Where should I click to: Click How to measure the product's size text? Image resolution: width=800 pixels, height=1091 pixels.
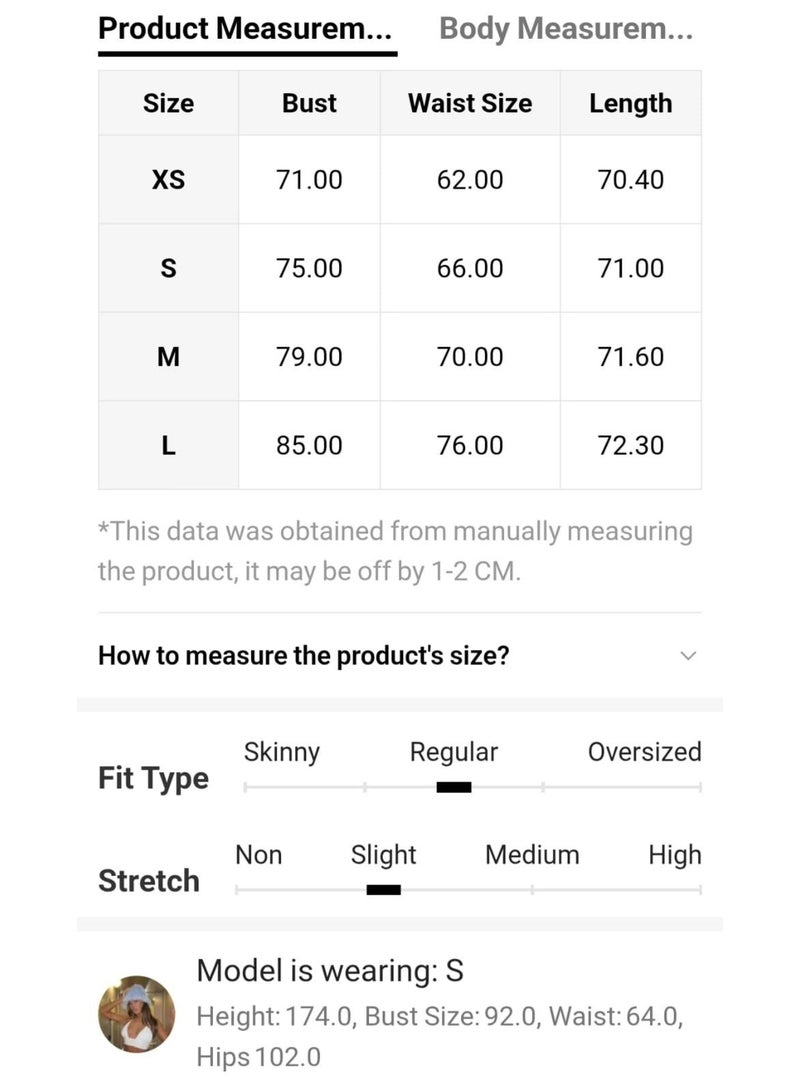pyautogui.click(x=304, y=656)
